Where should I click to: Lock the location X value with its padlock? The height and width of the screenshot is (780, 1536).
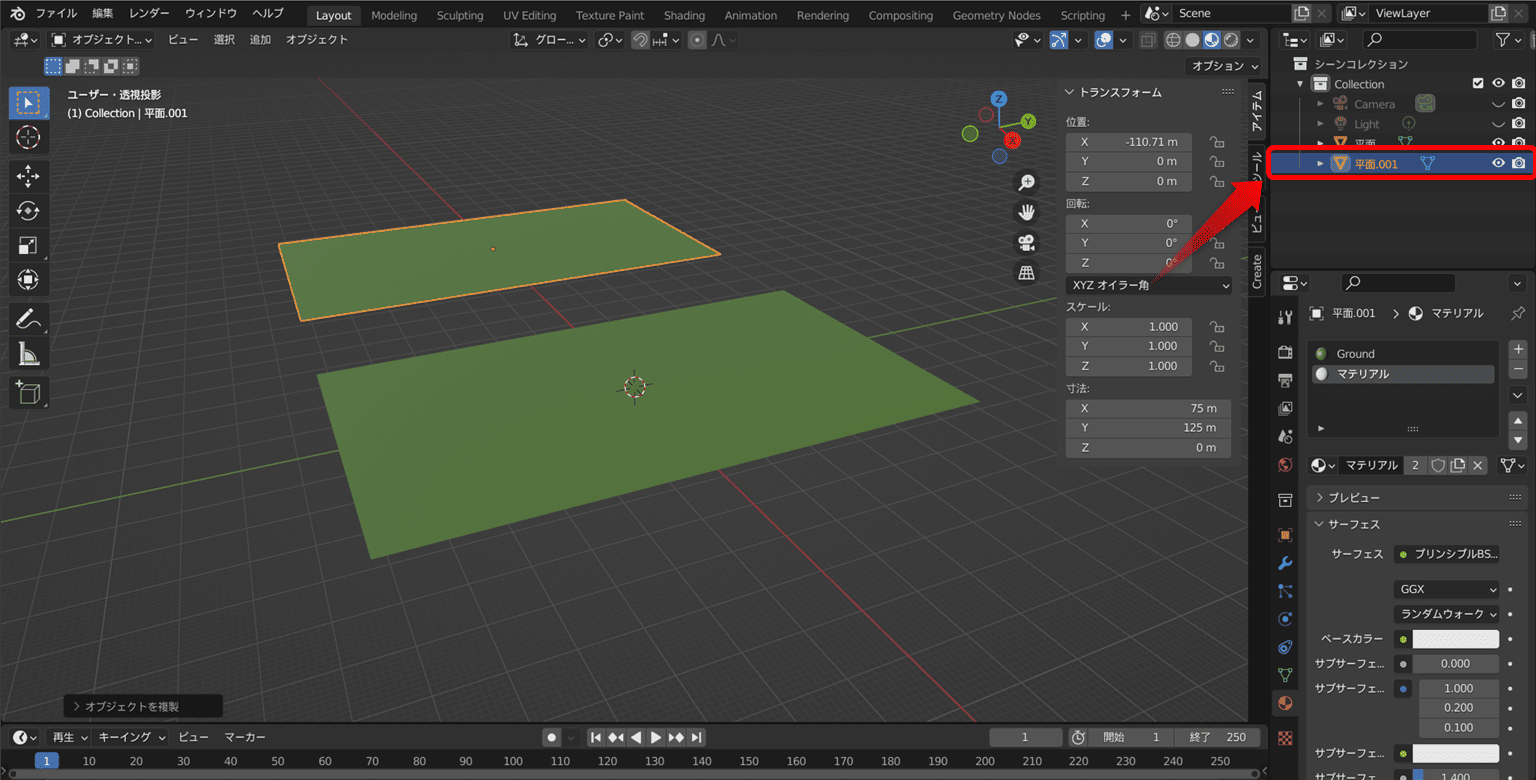click(x=1217, y=142)
